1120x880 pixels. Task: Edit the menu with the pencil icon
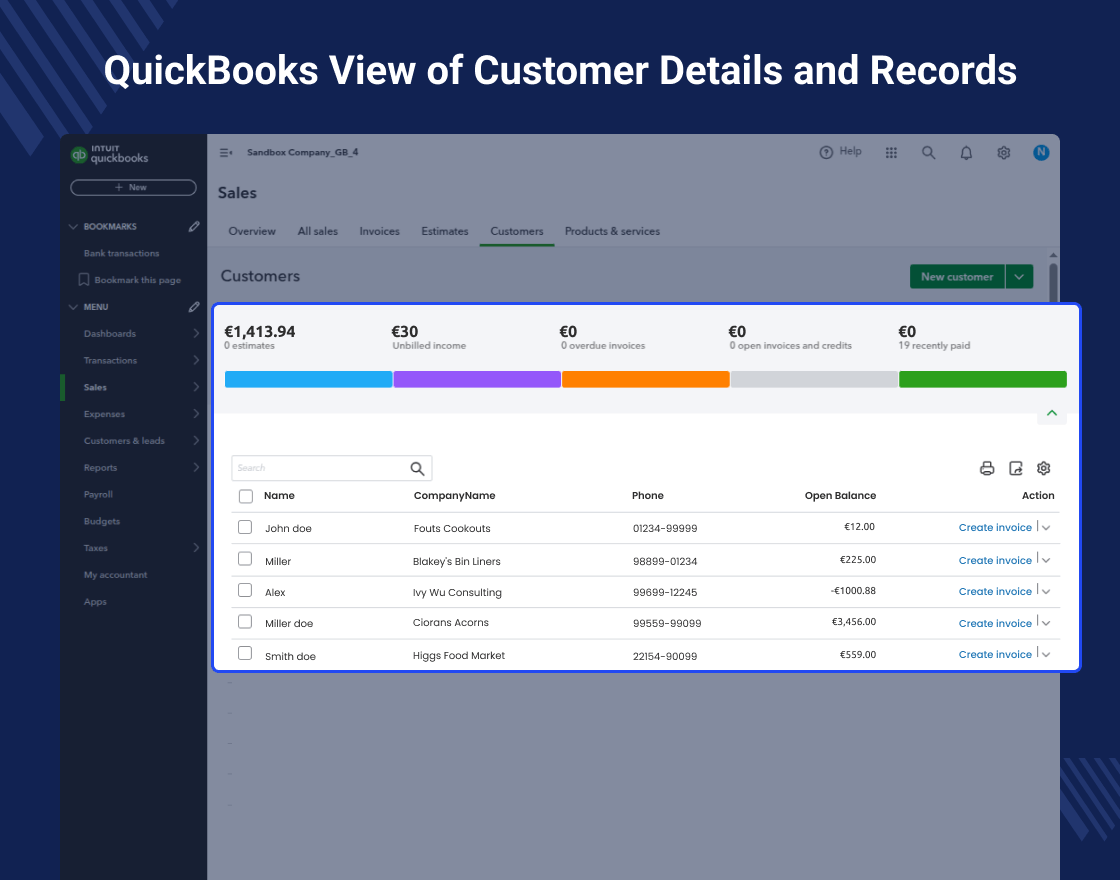click(194, 306)
